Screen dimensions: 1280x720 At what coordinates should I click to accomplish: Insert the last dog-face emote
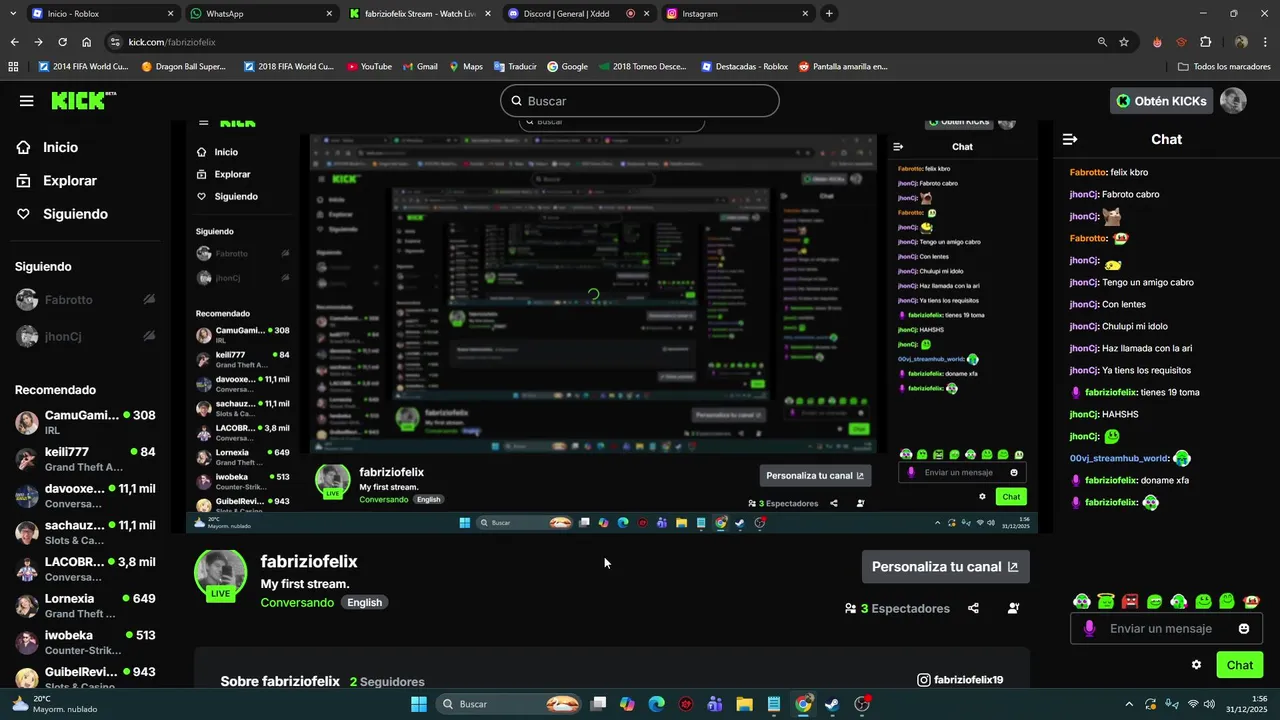1252,601
